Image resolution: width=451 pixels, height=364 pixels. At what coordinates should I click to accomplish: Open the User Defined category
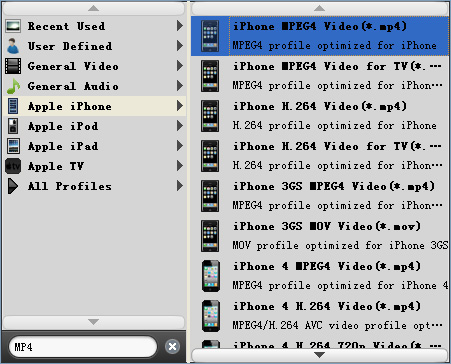click(x=94, y=46)
